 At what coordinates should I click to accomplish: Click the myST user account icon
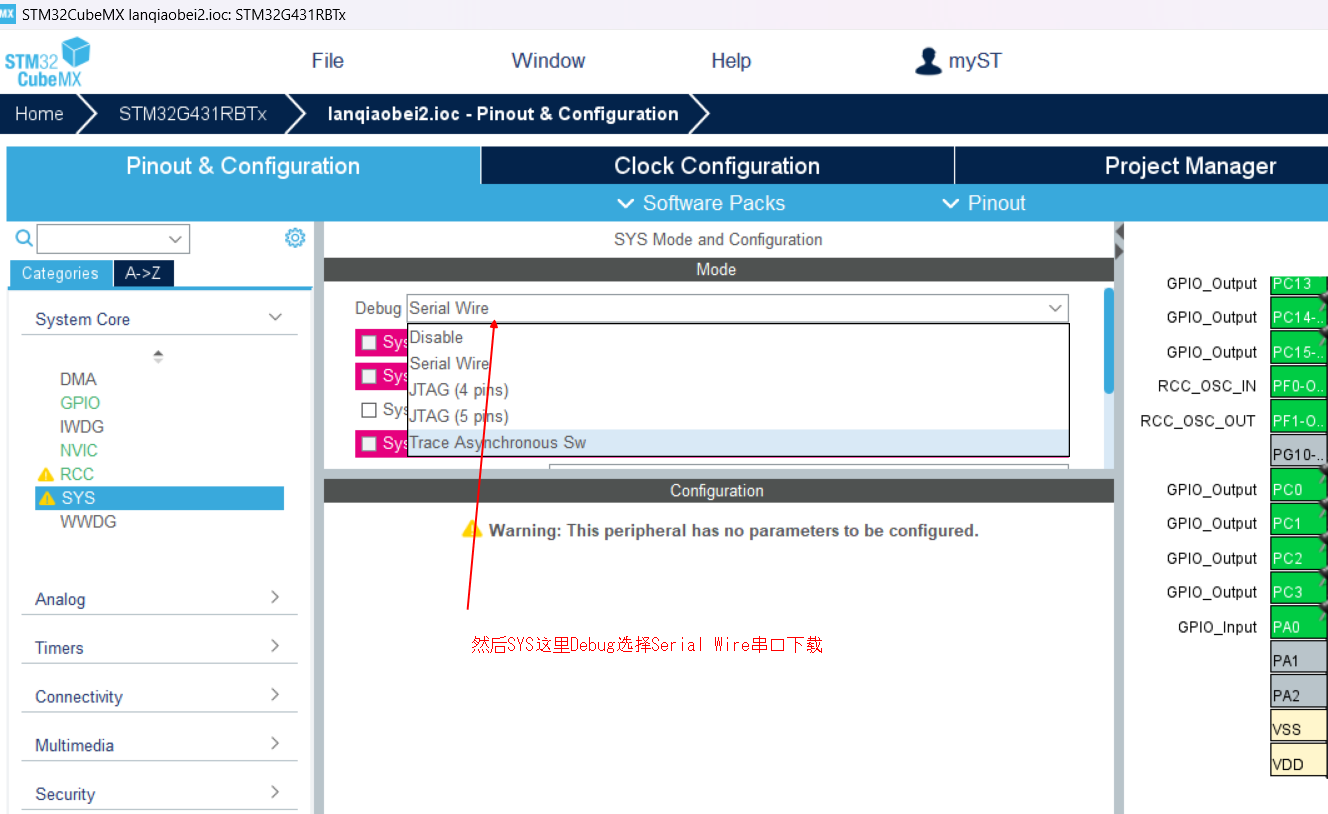tap(928, 61)
